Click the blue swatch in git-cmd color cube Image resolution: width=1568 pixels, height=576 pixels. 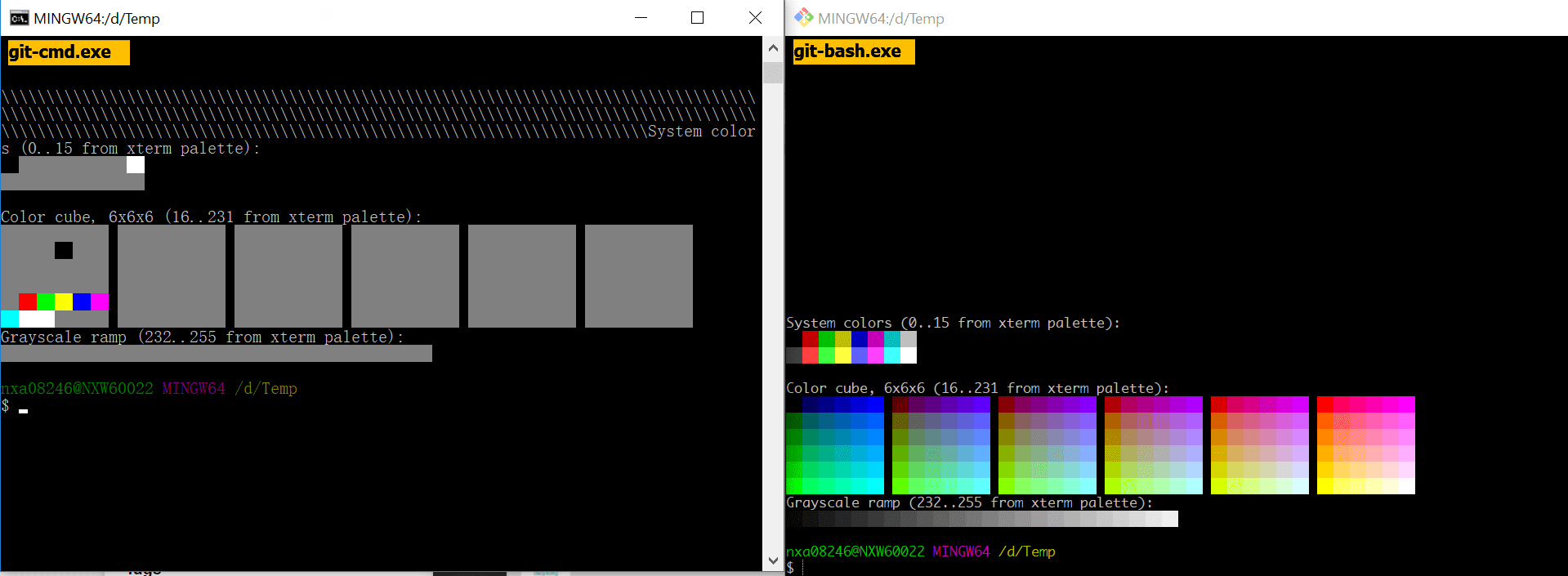[82, 301]
